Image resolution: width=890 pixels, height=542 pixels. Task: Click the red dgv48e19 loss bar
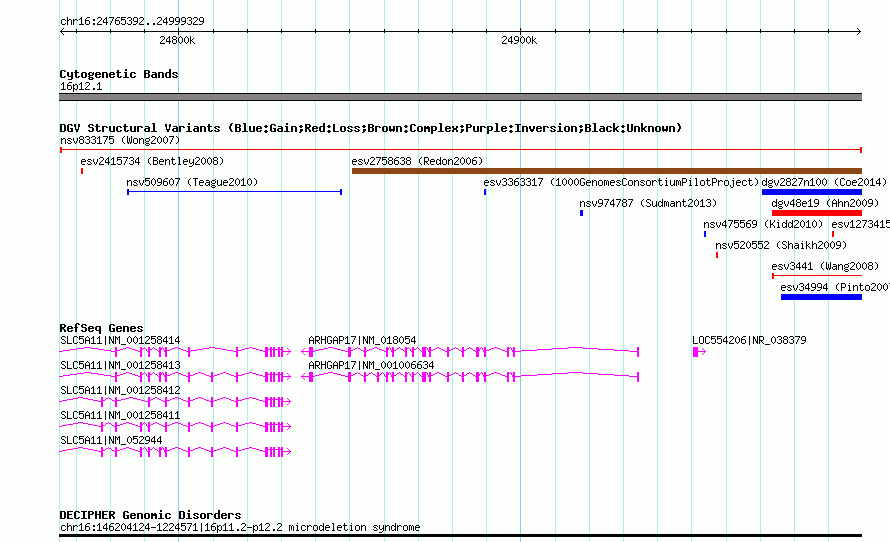(817, 213)
